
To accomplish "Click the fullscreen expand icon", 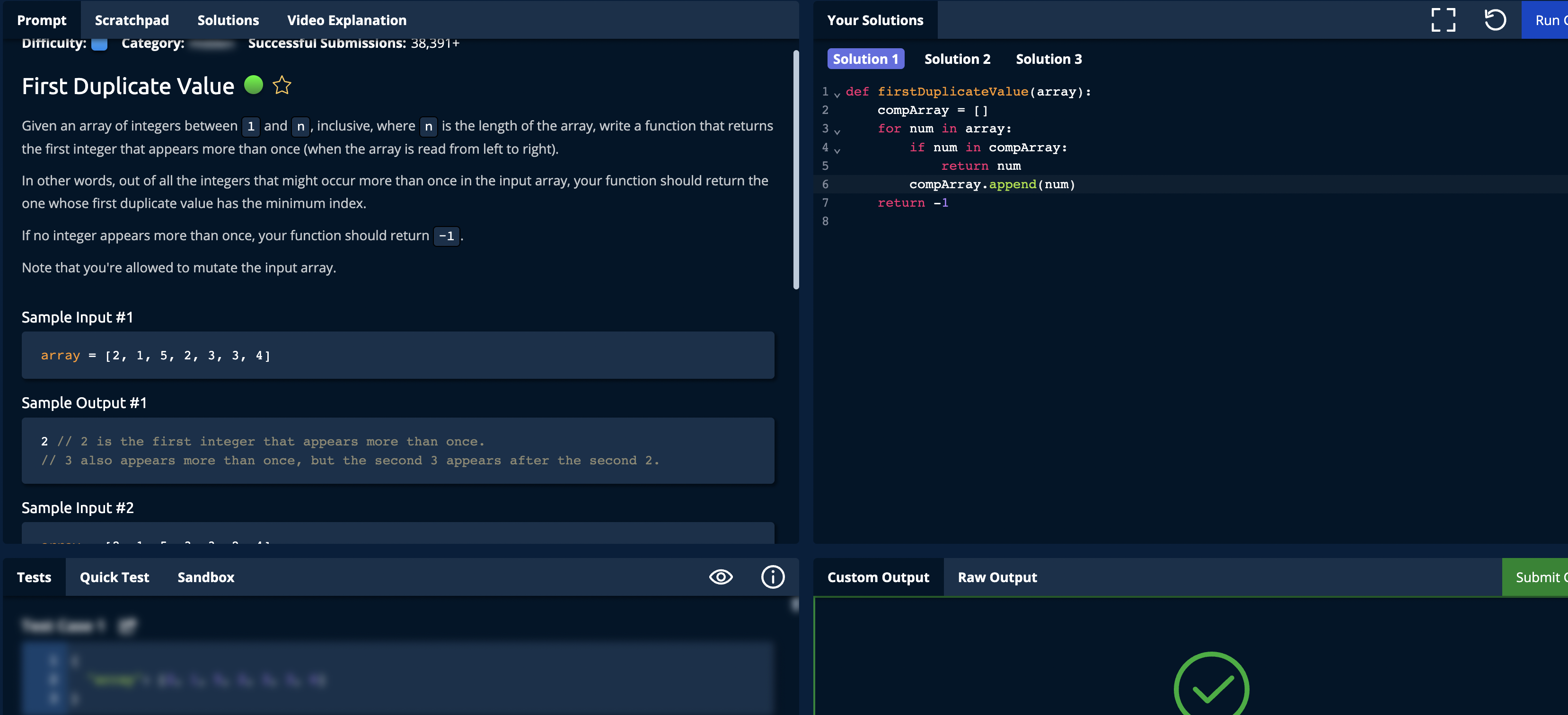I will [1443, 20].
